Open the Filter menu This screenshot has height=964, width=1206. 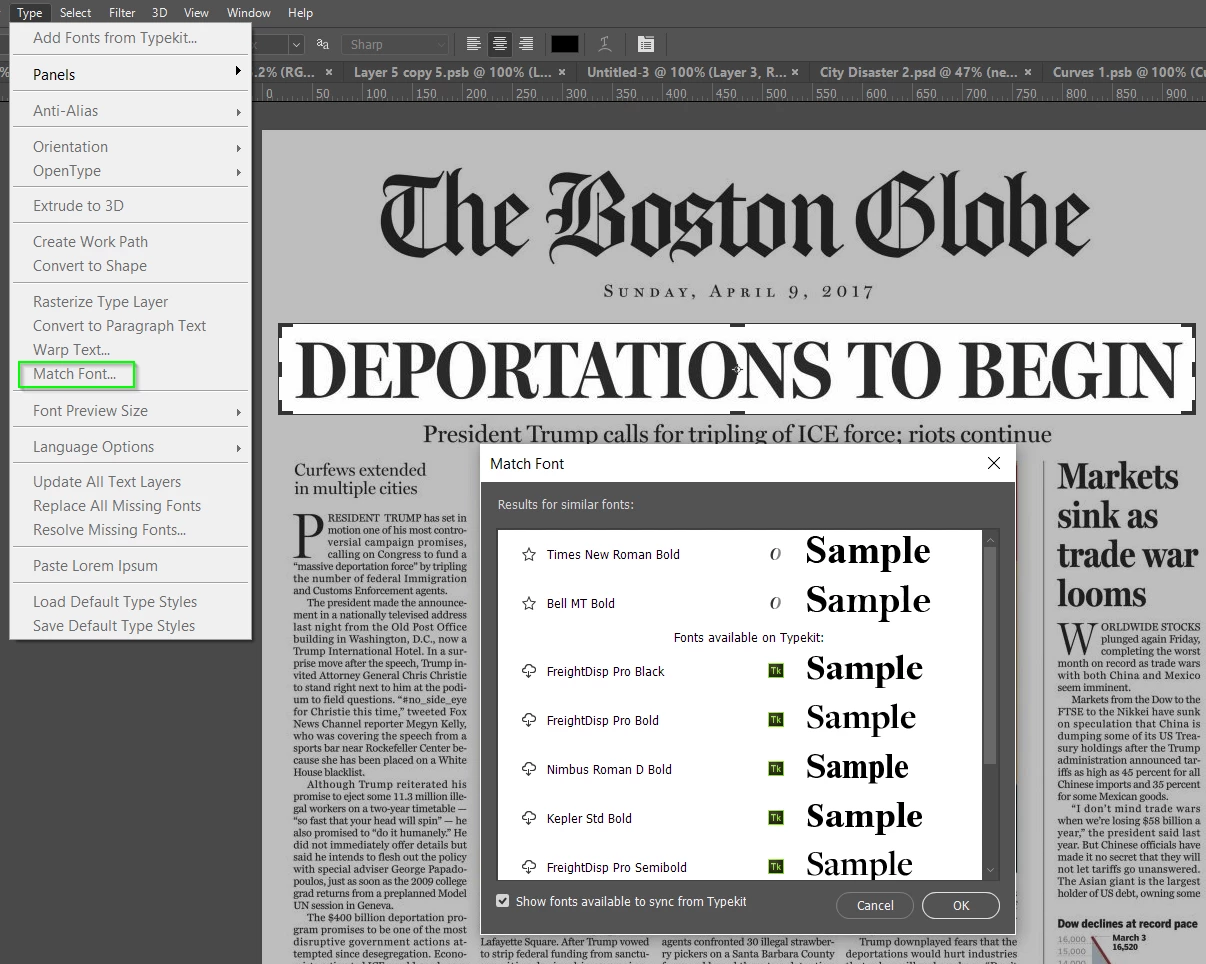click(x=122, y=12)
